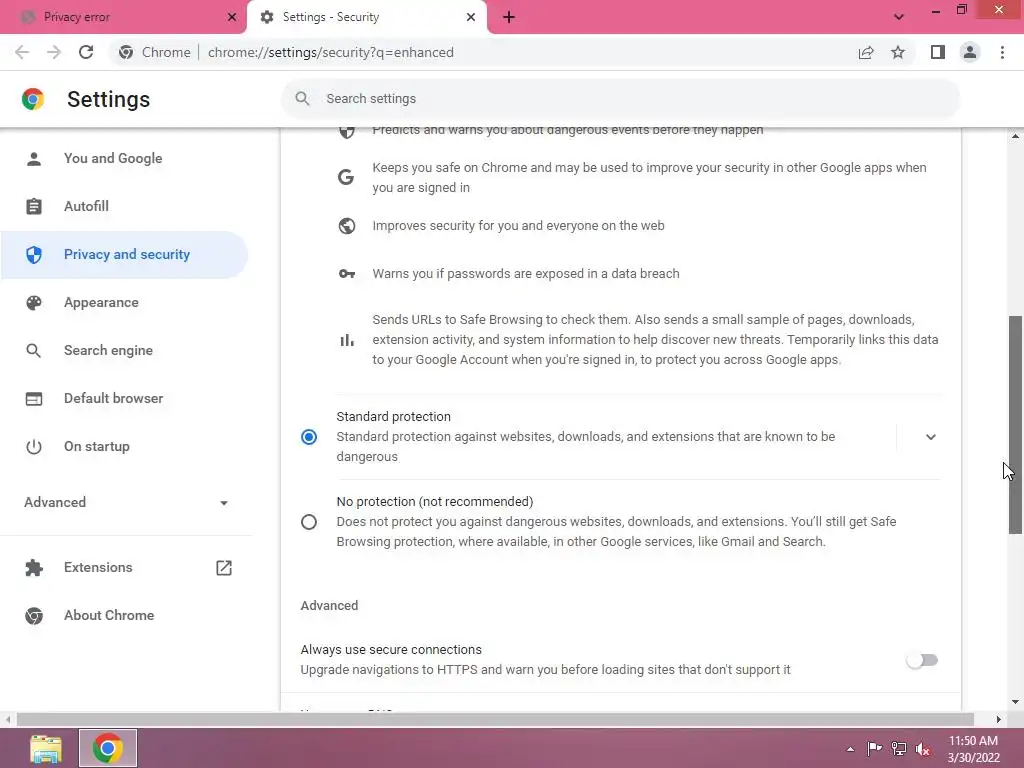Open You and Google section
This screenshot has width=1024, height=768.
124,159
